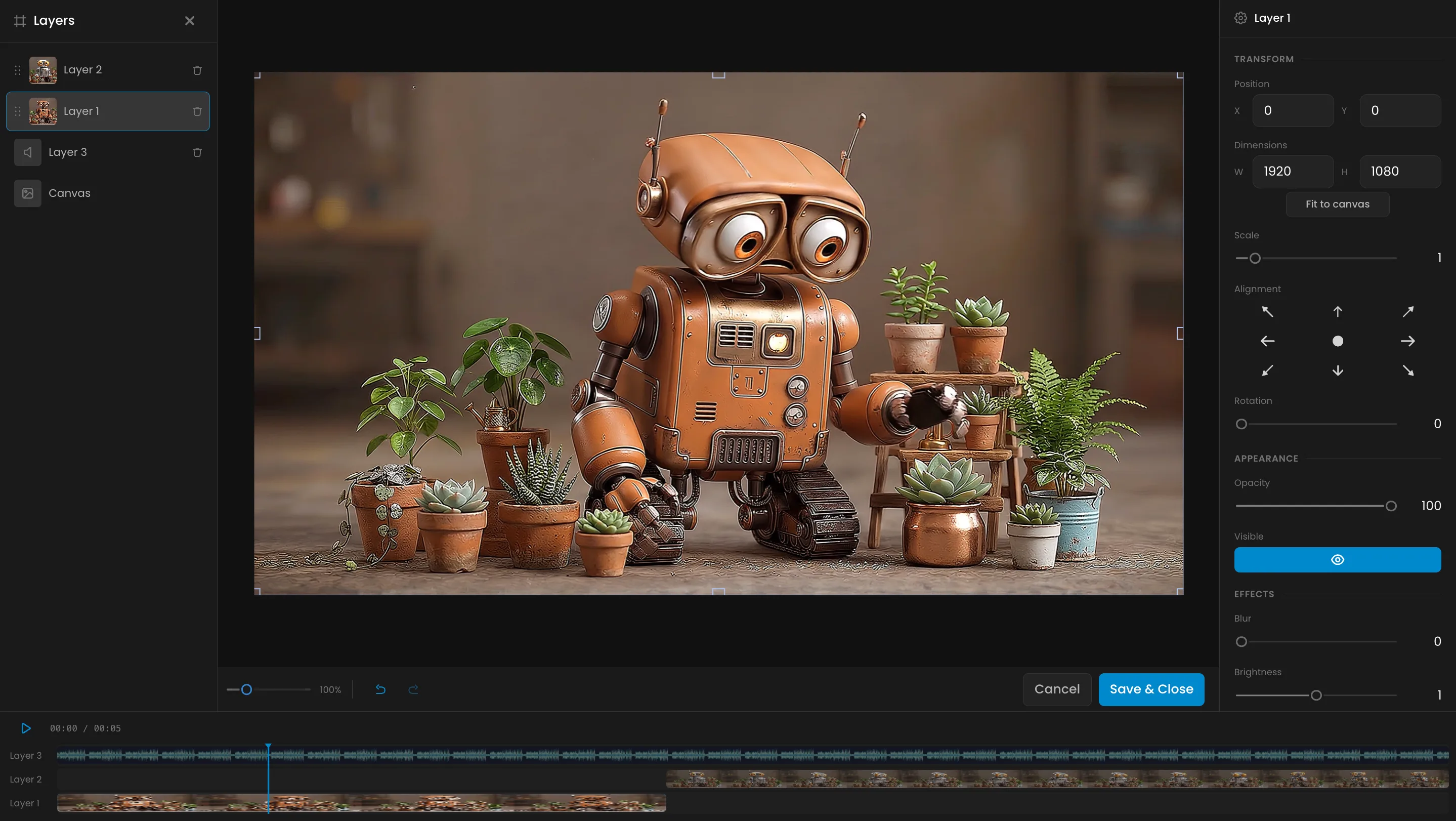Select the Canvas image icon
Image resolution: width=1456 pixels, height=821 pixels.
pos(27,193)
